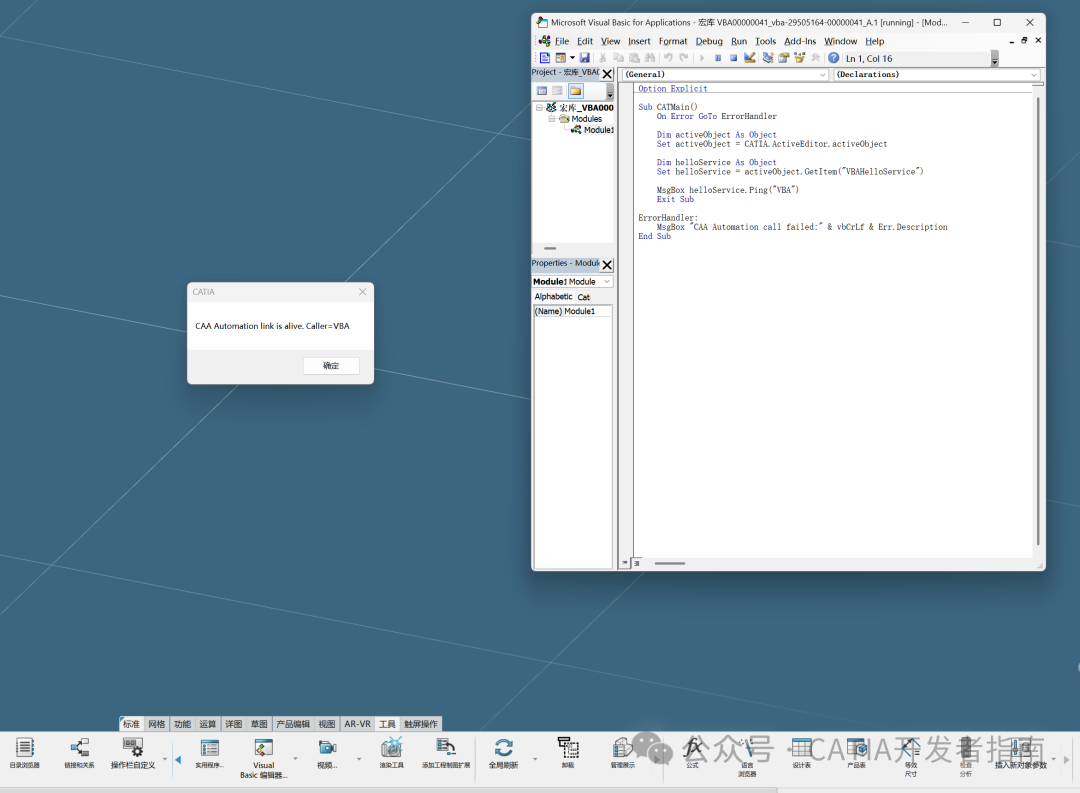Click the Reset (stop) icon
The image size is (1080, 793).
[734, 58]
